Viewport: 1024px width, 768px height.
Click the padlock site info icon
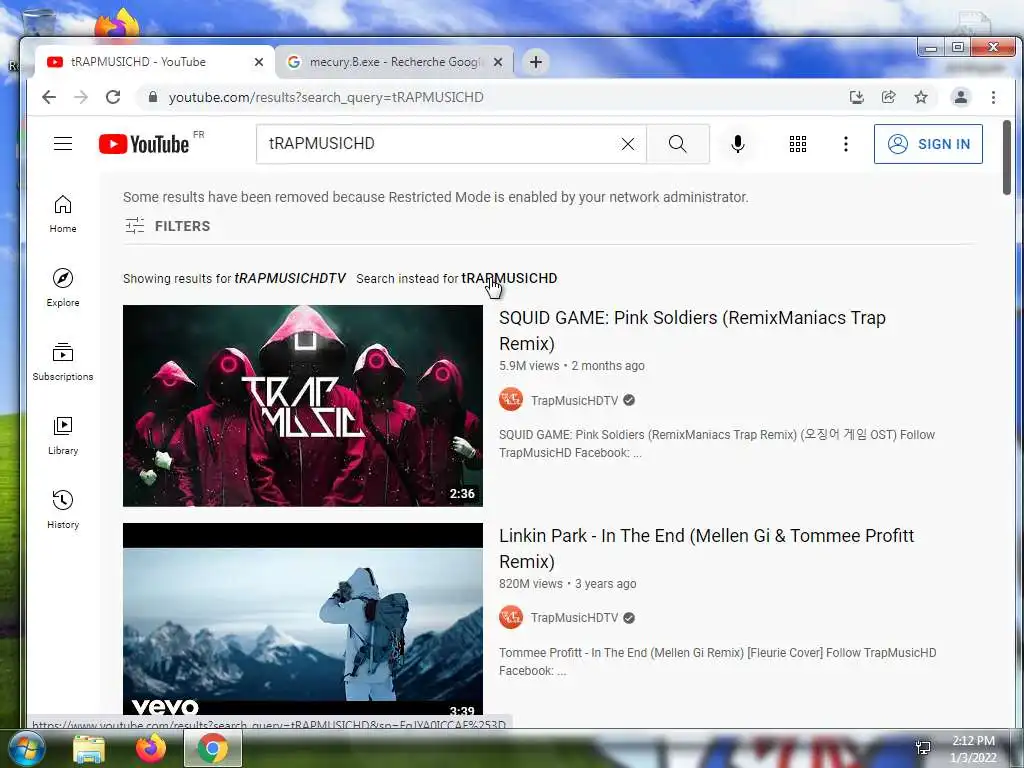(x=153, y=97)
